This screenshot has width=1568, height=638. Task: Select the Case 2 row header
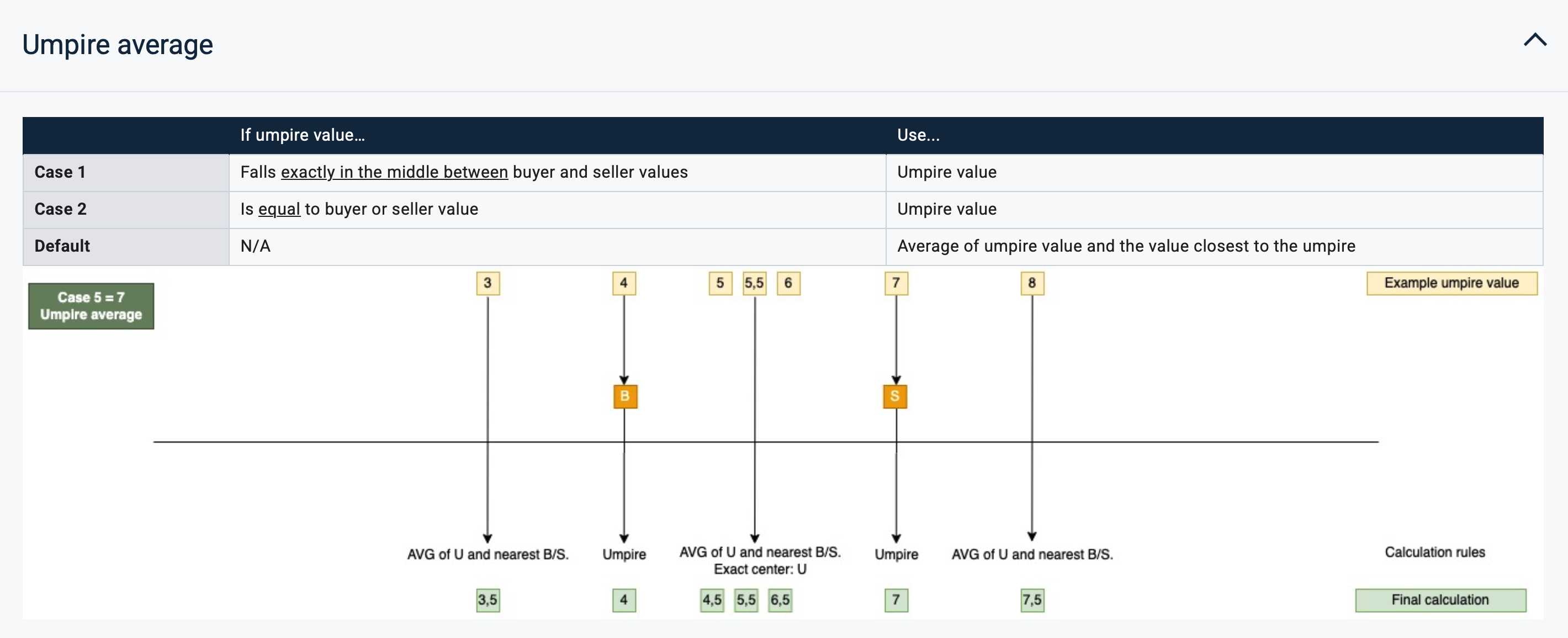click(61, 210)
